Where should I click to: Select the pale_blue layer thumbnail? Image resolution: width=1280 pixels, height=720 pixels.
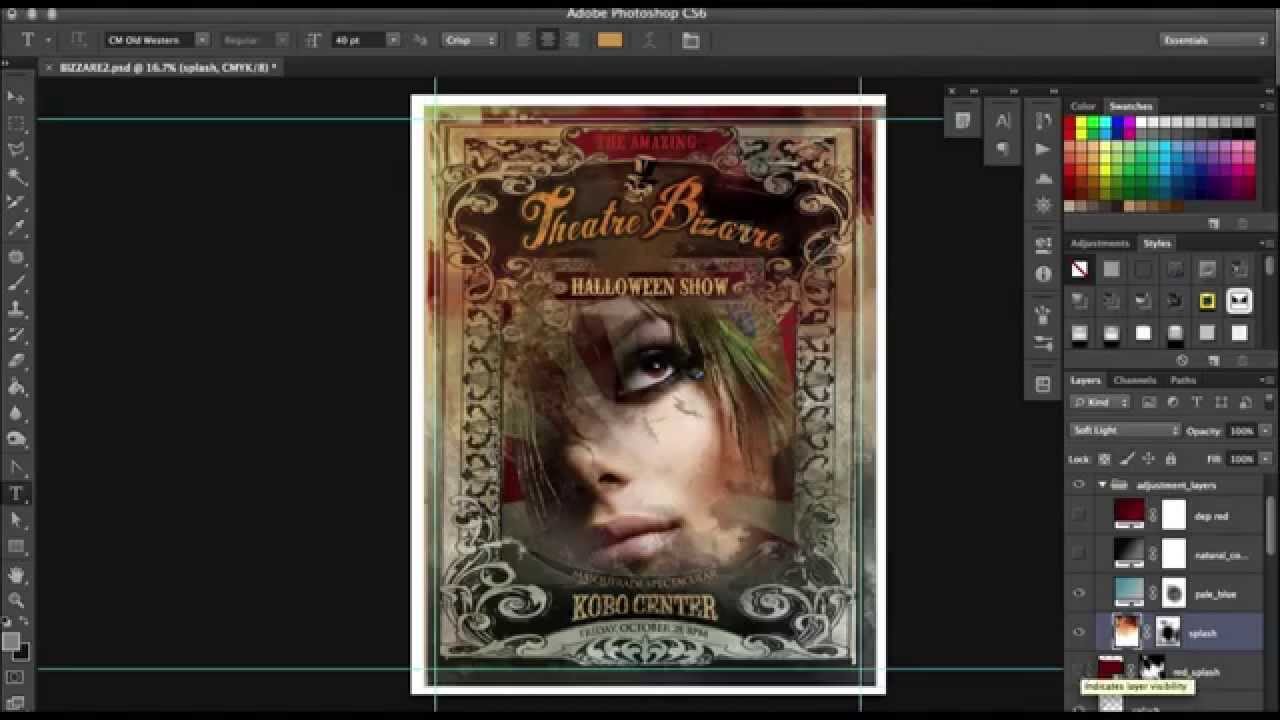click(x=1128, y=592)
